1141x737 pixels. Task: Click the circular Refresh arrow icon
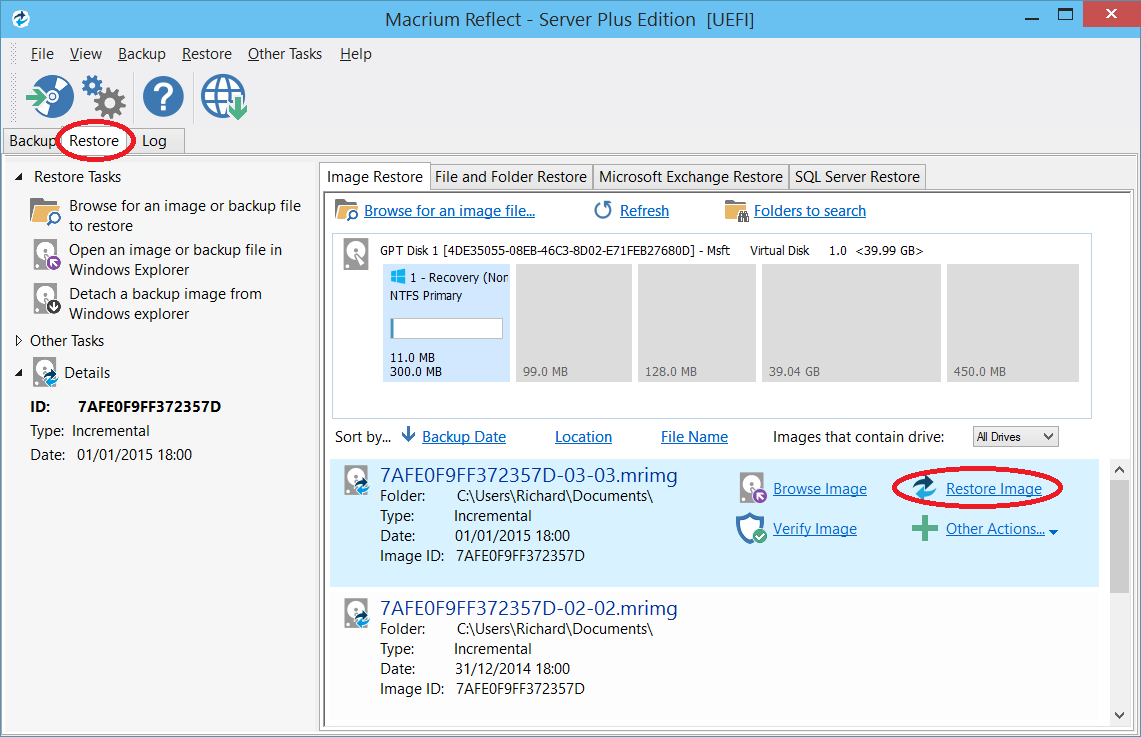(603, 210)
